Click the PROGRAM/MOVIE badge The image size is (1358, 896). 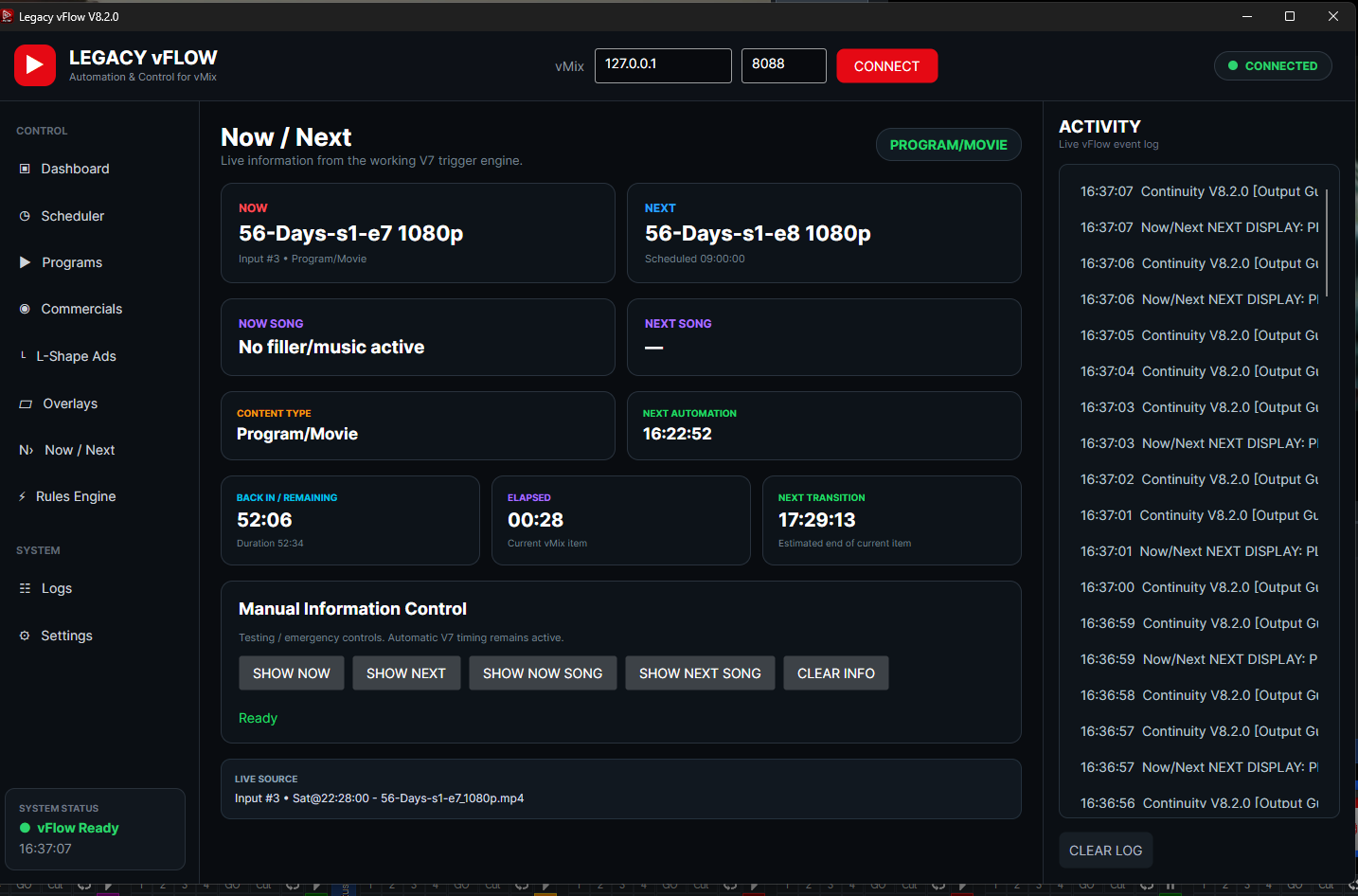pos(949,145)
